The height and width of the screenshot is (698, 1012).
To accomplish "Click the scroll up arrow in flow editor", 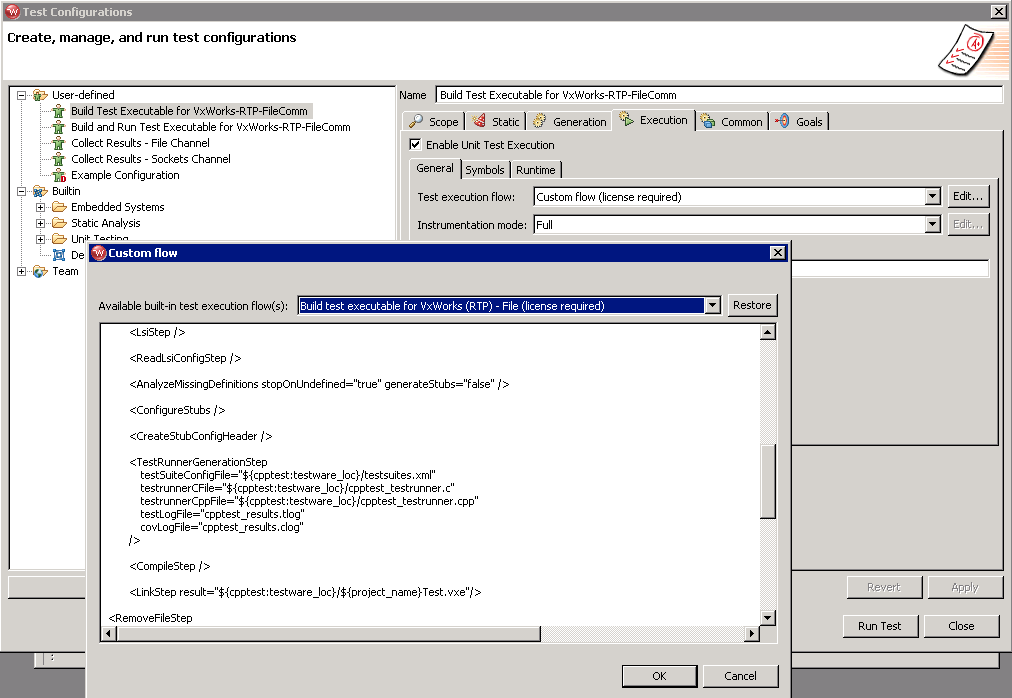I will (767, 332).
